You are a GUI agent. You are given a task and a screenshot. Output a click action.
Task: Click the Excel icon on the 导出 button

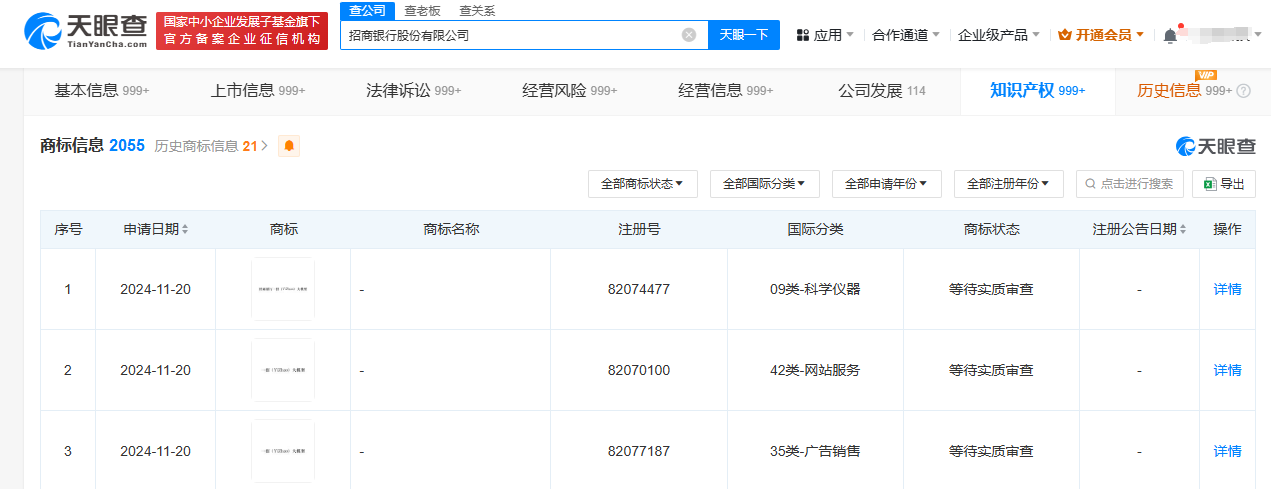tap(1209, 184)
